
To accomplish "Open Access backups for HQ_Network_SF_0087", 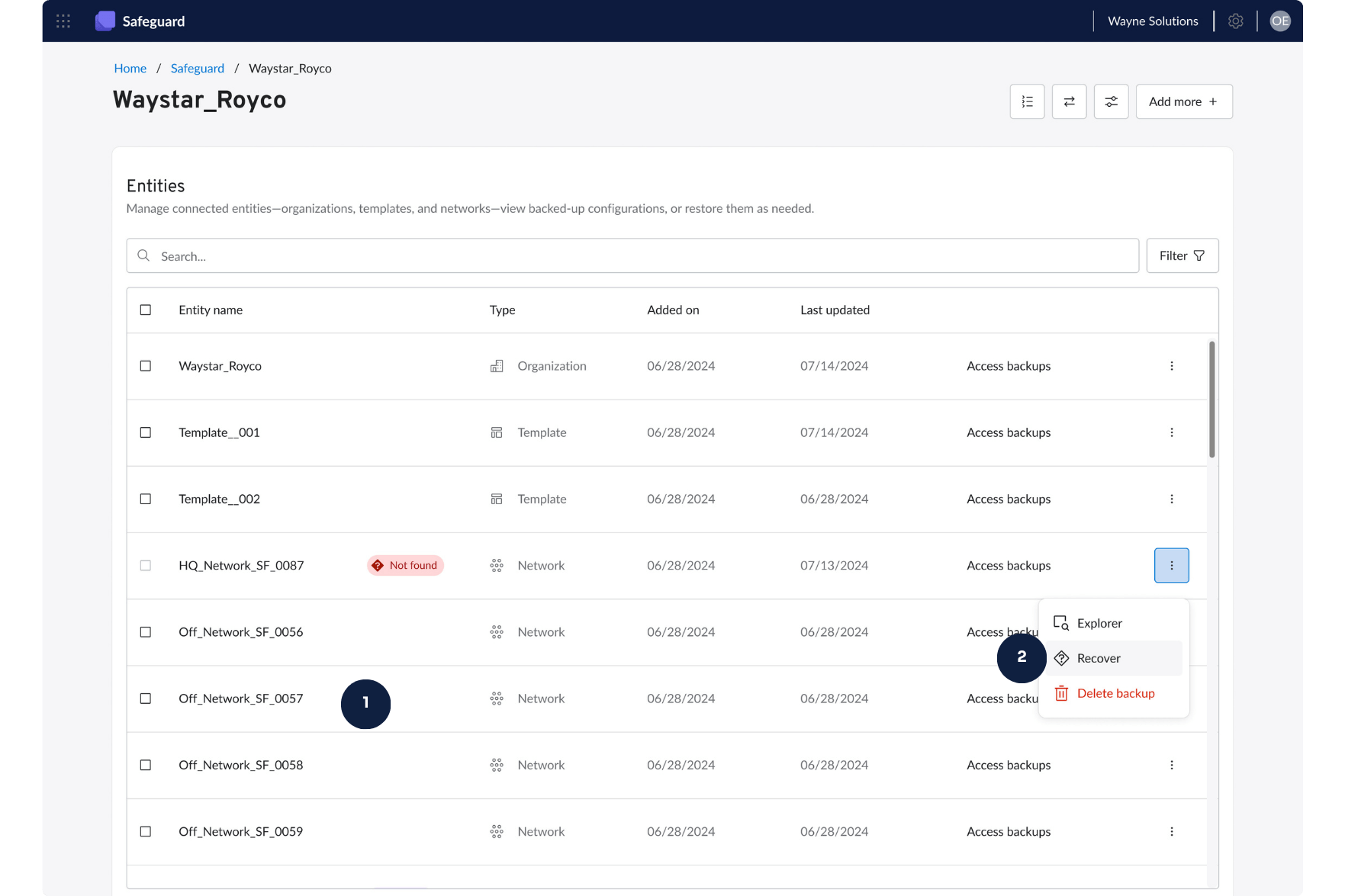I will coord(1009,566).
